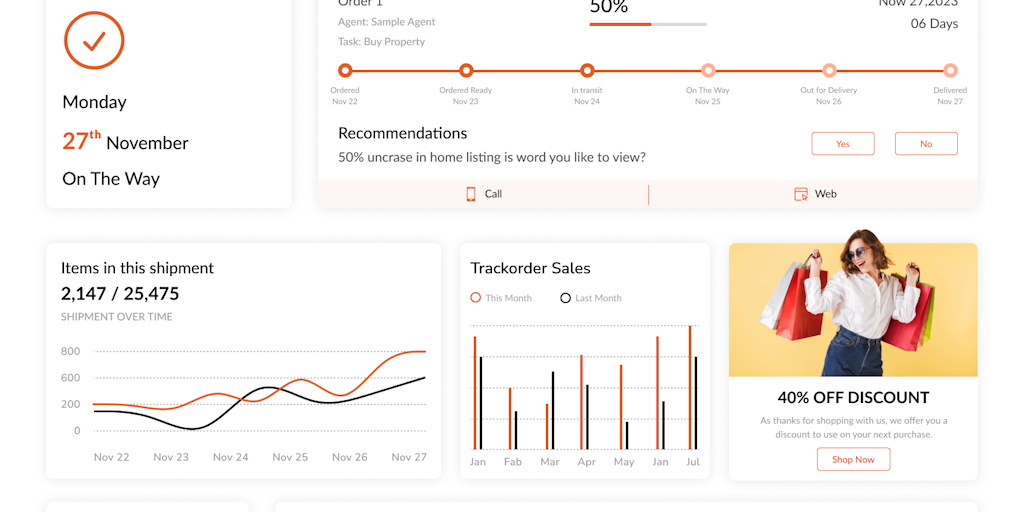Click the web browser icon beside Web
Screen dimensions: 1024x512
tap(800, 194)
